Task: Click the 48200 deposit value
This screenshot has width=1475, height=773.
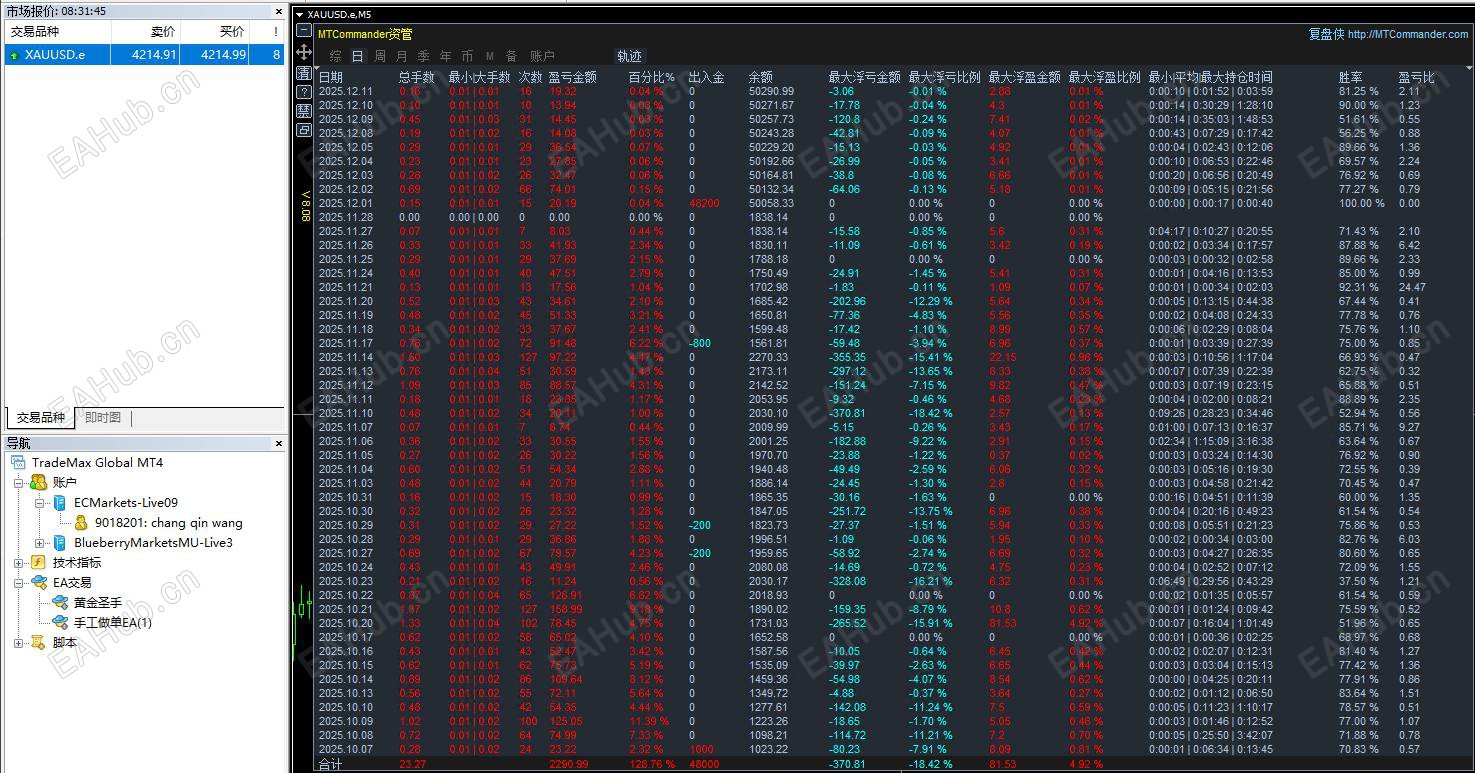Action: 704,203
